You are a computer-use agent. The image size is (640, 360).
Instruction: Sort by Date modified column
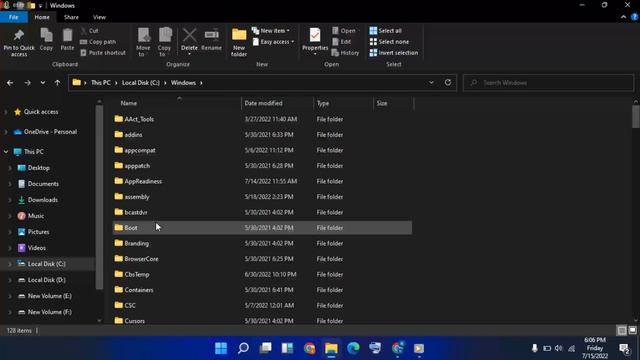point(263,103)
